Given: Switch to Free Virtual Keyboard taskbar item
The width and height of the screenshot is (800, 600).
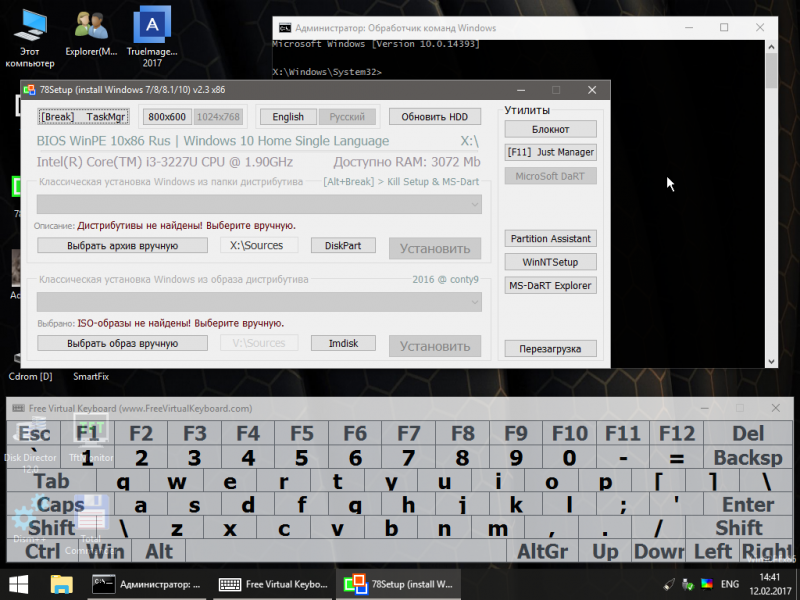Looking at the screenshot, I should coord(273,585).
